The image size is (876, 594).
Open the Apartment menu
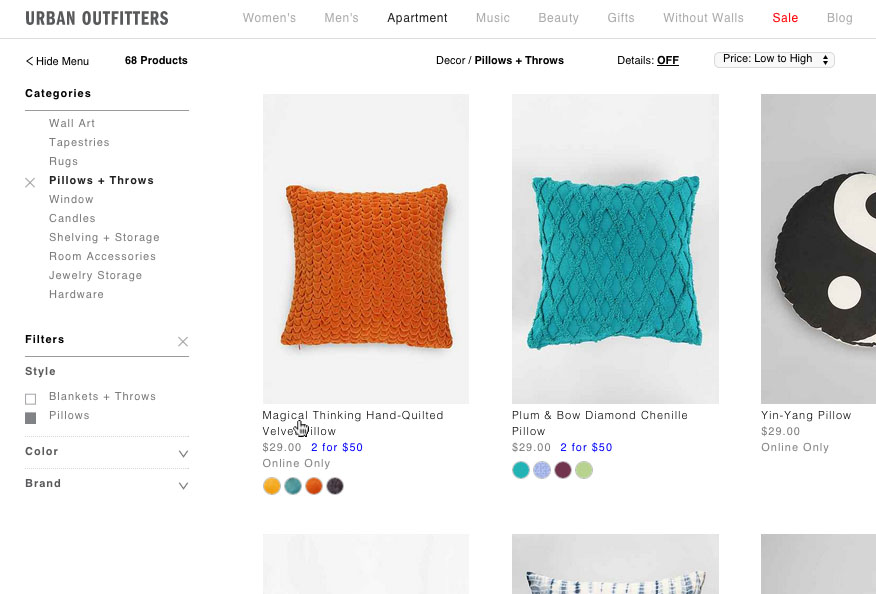417,18
